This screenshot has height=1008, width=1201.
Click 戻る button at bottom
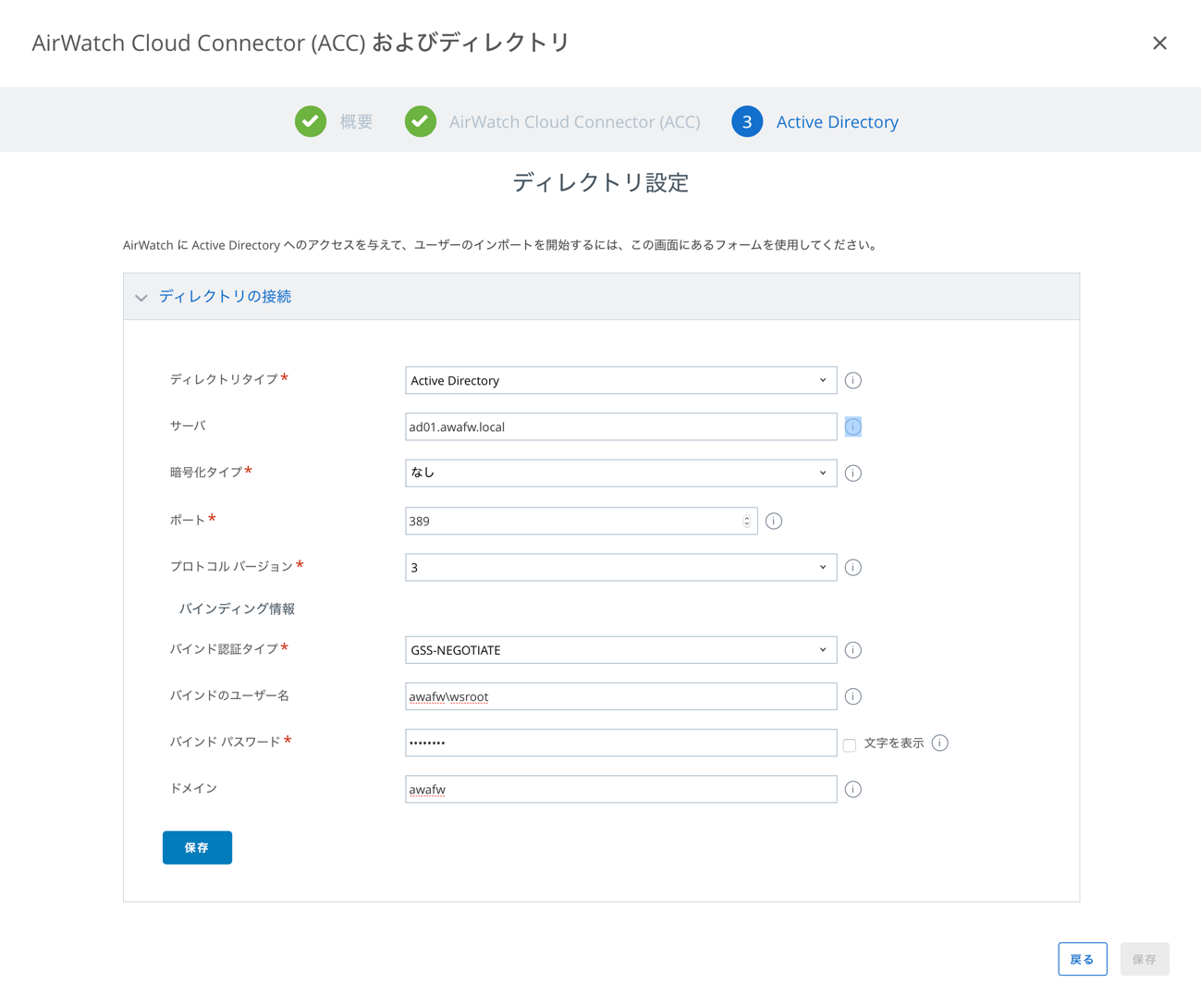[1083, 959]
